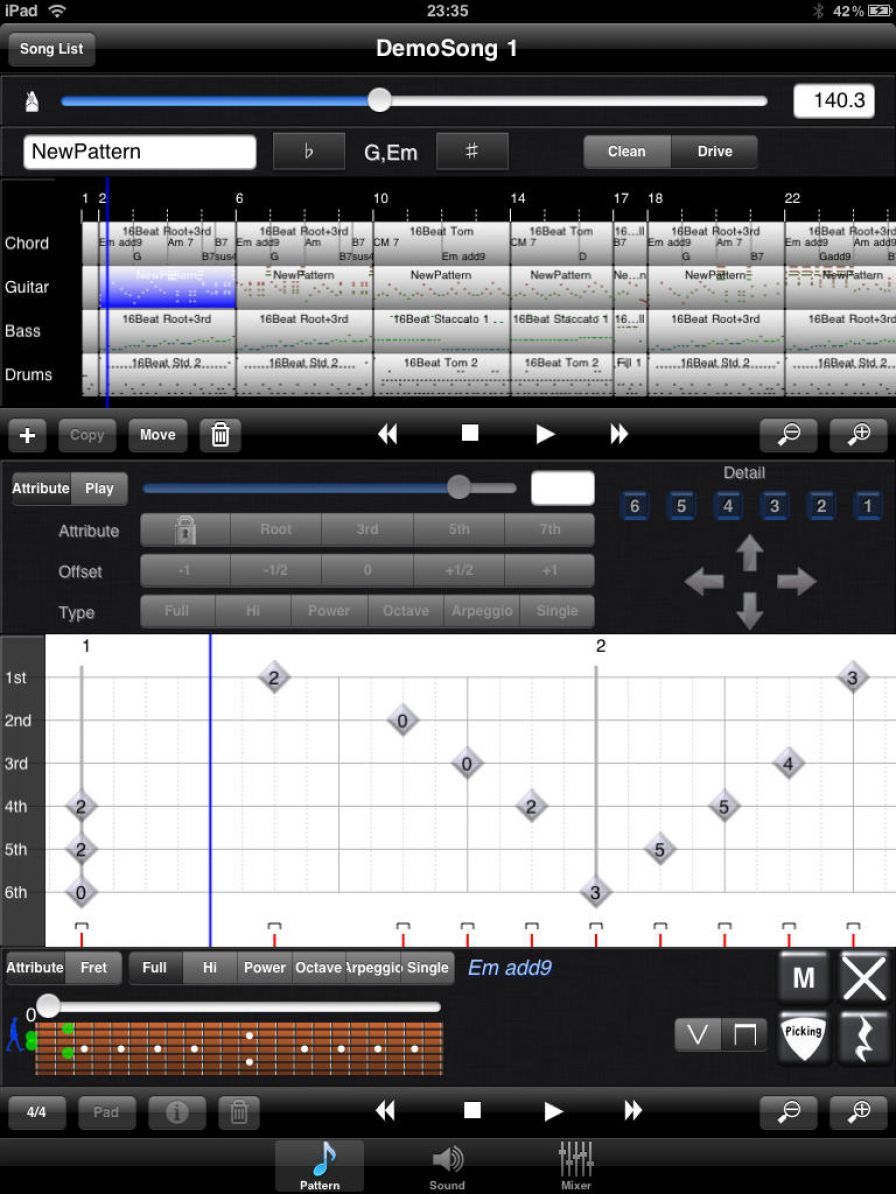896x1194 pixels.
Task: Click the NewPattern name text field
Action: point(139,152)
